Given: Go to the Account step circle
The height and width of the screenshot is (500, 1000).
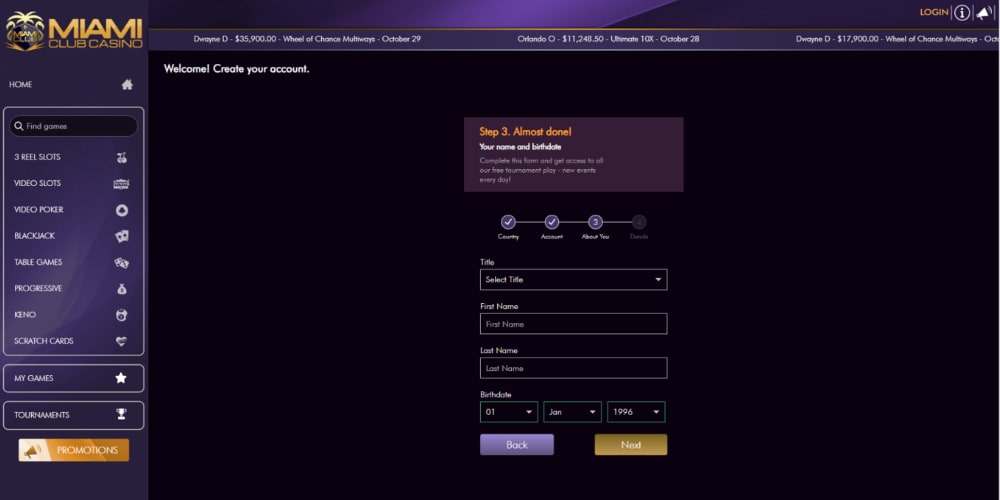Looking at the screenshot, I should pos(552,222).
